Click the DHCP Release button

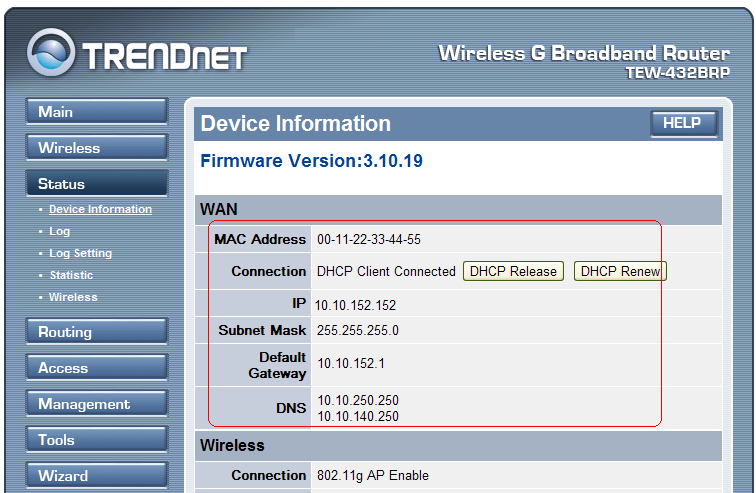point(513,271)
